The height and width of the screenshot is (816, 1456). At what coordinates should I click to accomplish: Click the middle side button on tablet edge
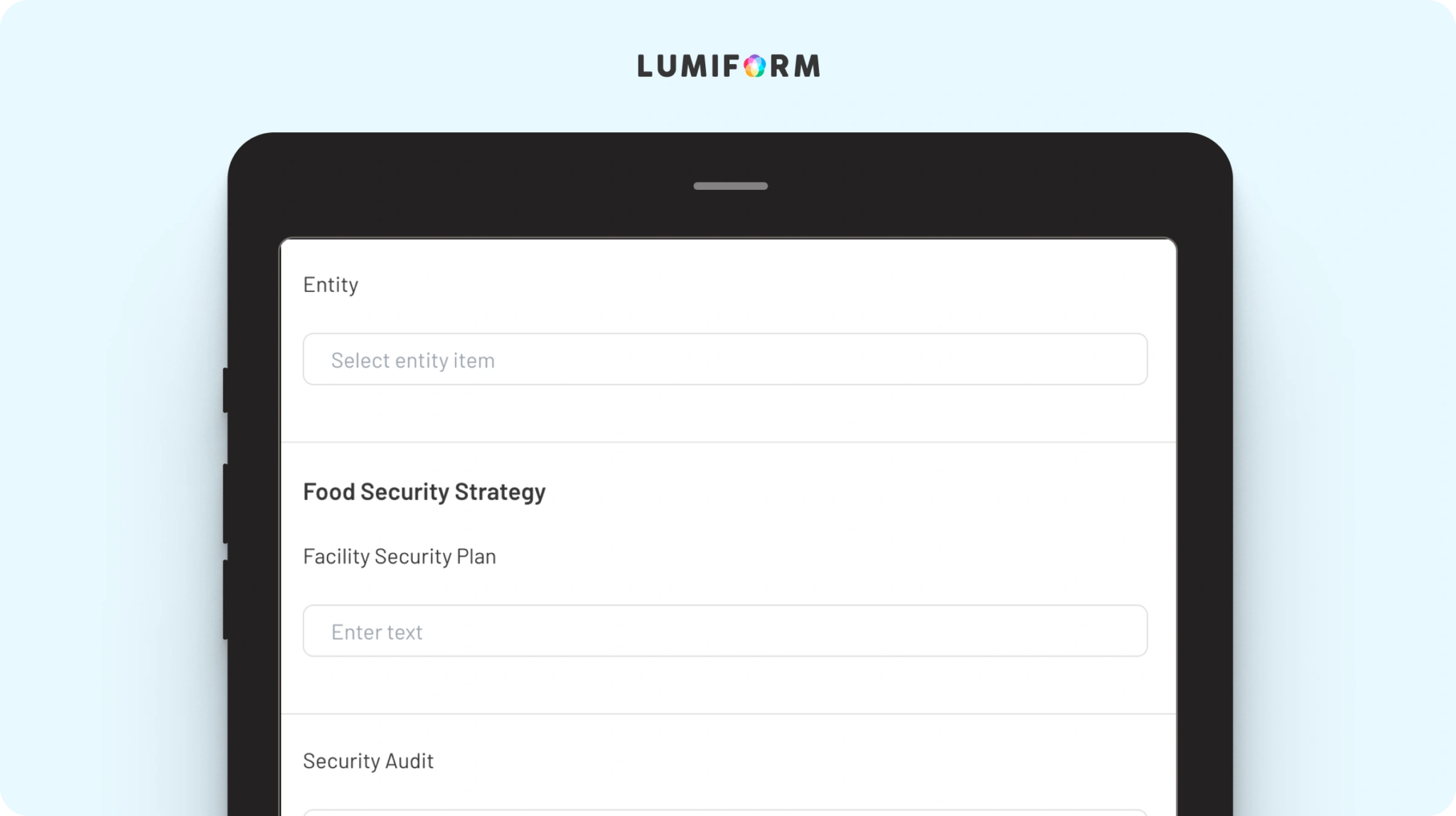tap(225, 504)
